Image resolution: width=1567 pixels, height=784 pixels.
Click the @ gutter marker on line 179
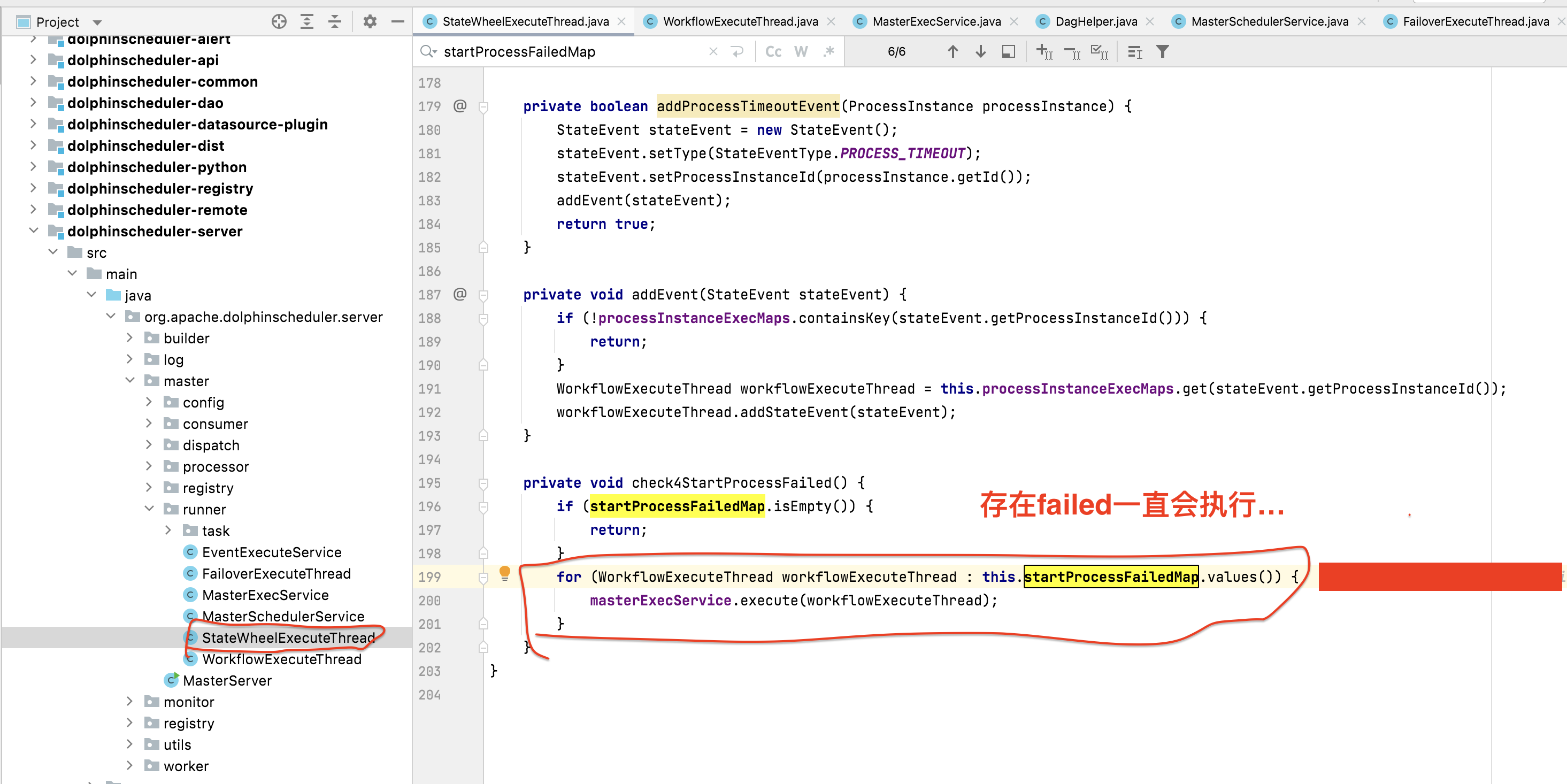[x=460, y=106]
